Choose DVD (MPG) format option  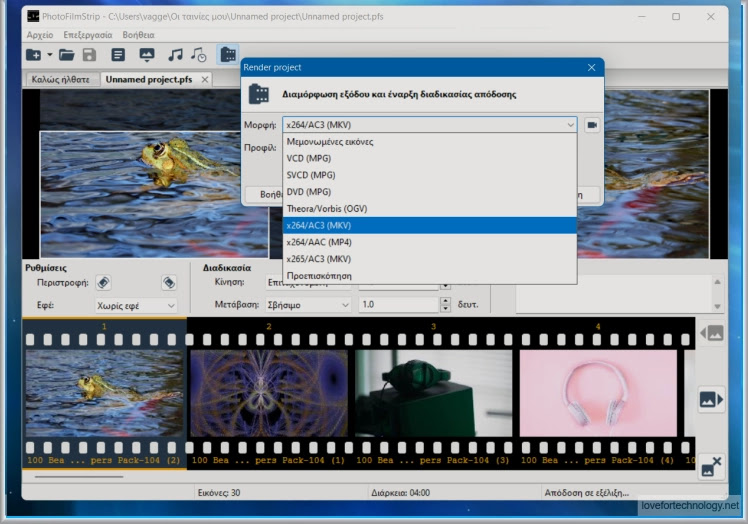(429, 192)
